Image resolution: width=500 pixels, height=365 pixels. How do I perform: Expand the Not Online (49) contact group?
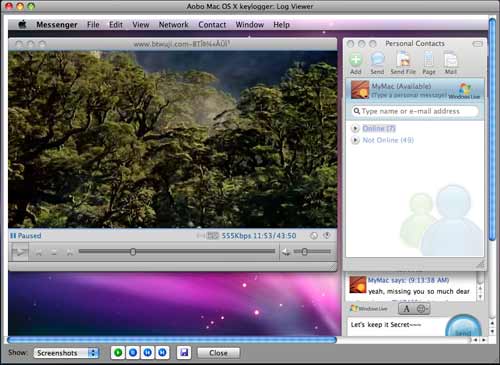coord(355,140)
